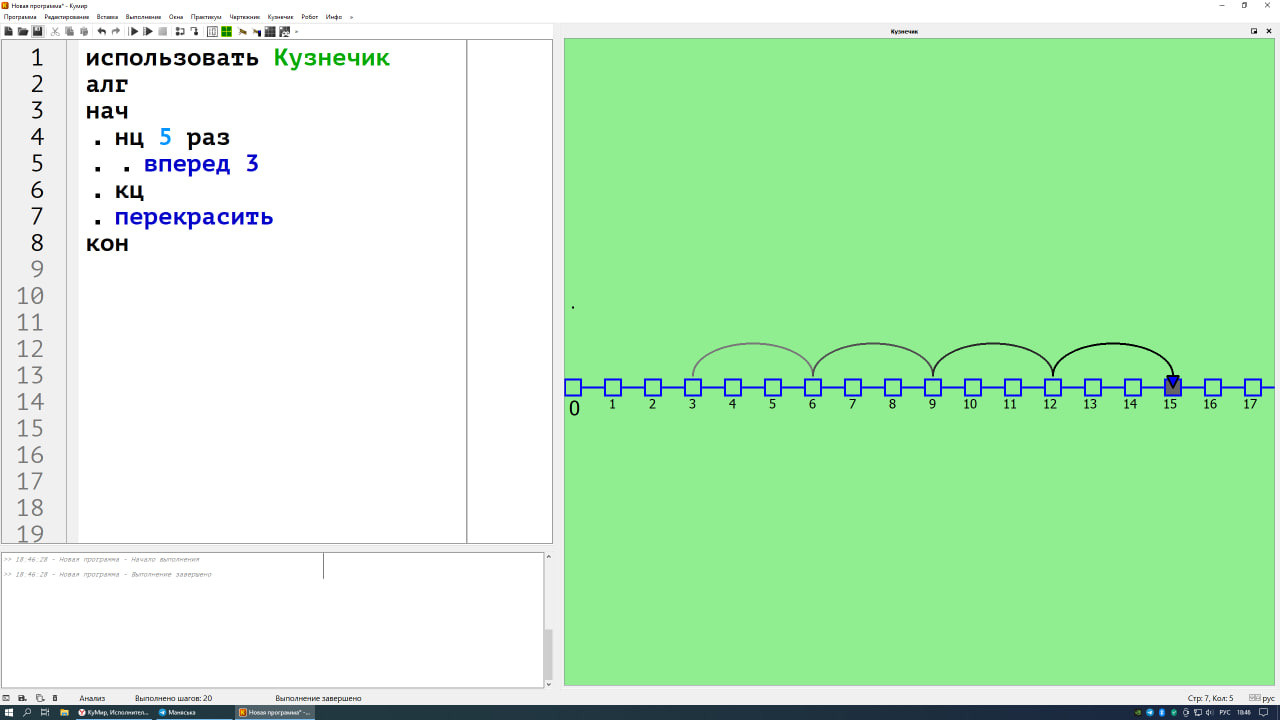Cut selection using the scissors icon
Image resolution: width=1280 pixels, height=720 pixels.
pyautogui.click(x=56, y=32)
